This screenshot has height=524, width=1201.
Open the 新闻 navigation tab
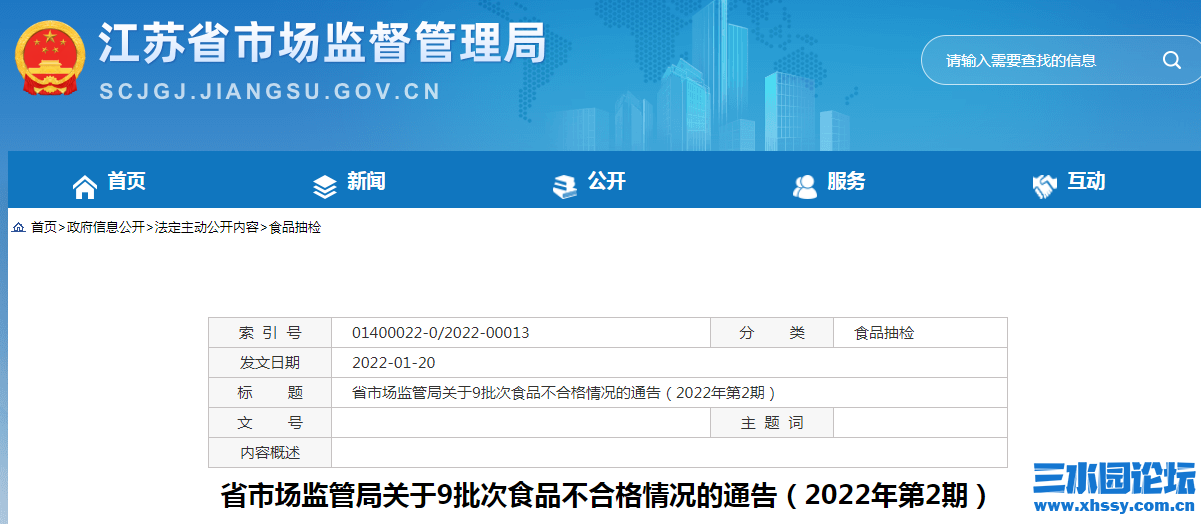point(367,182)
